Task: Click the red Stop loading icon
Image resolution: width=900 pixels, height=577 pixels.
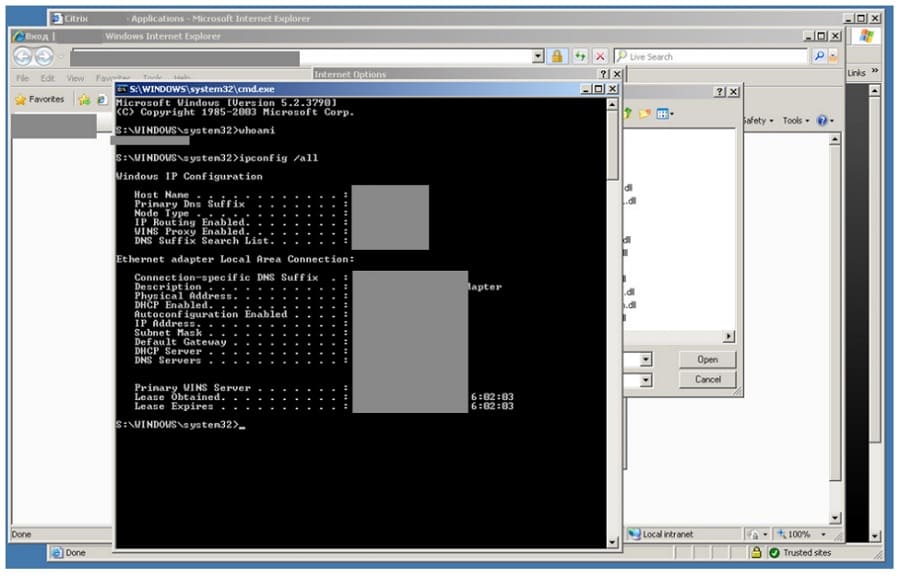Action: (x=600, y=57)
